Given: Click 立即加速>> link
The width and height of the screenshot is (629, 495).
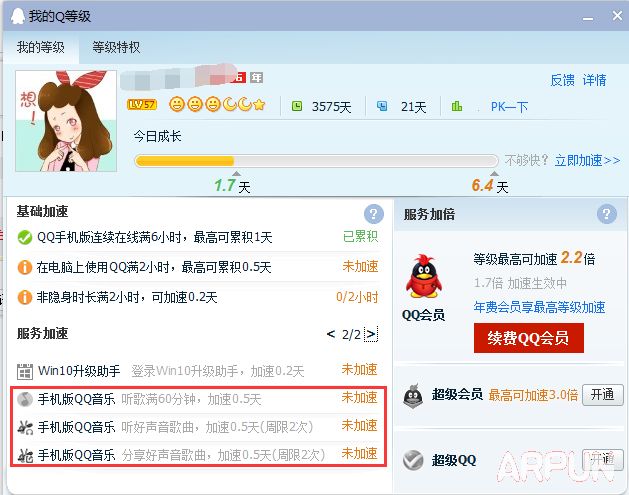Looking at the screenshot, I should tap(587, 160).
